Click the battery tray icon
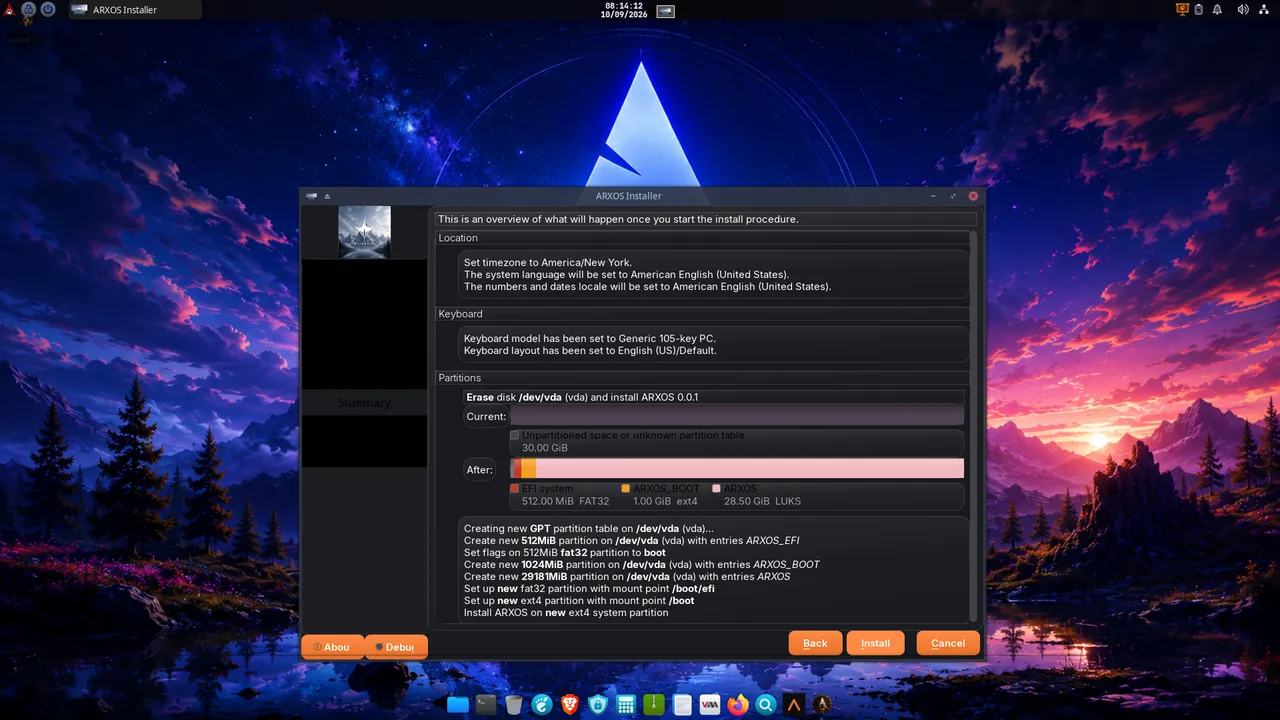Screen dimensions: 1280x720 click(1201, 9)
